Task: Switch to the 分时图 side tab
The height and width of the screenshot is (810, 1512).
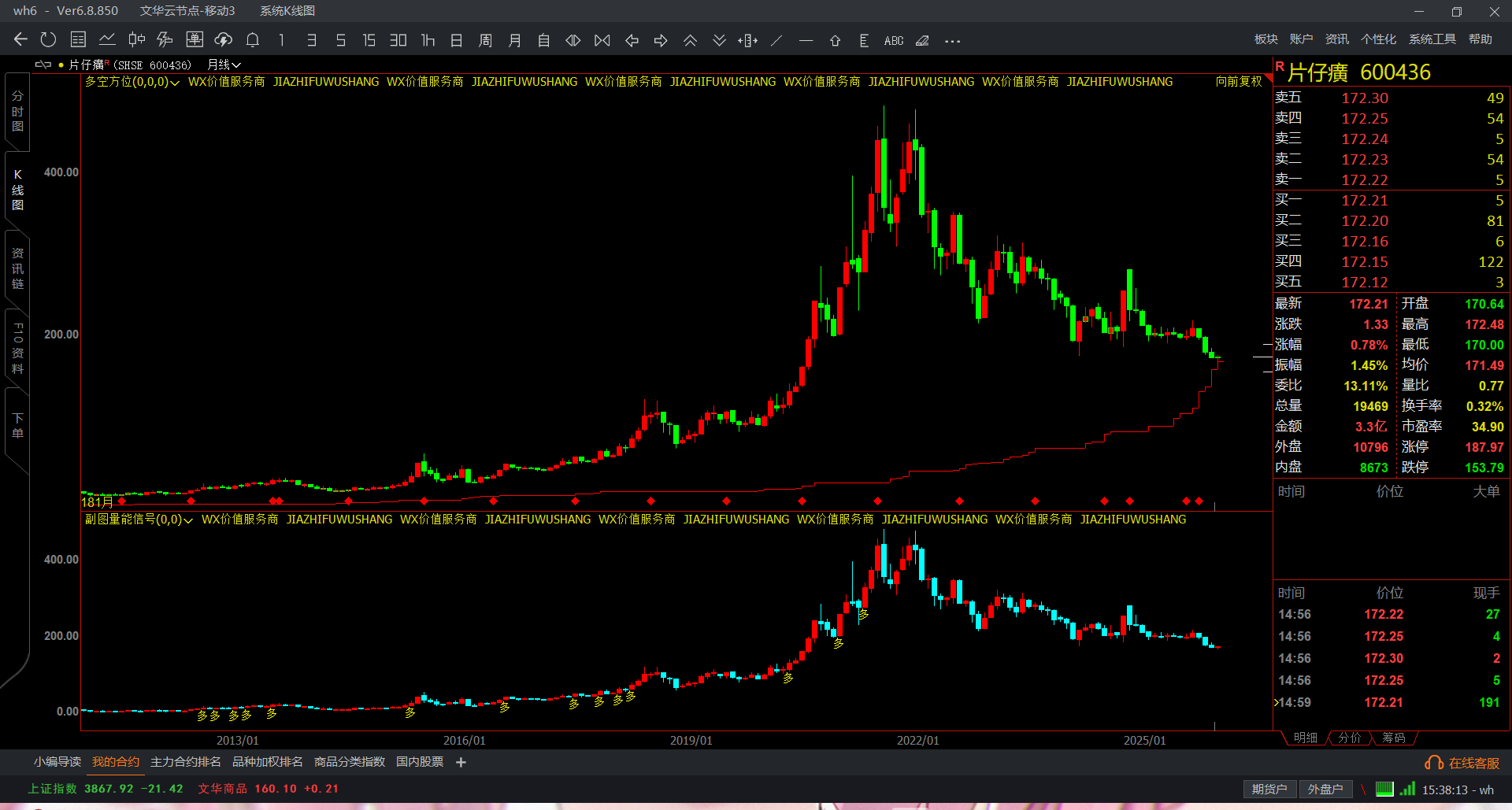Action: [x=17, y=111]
